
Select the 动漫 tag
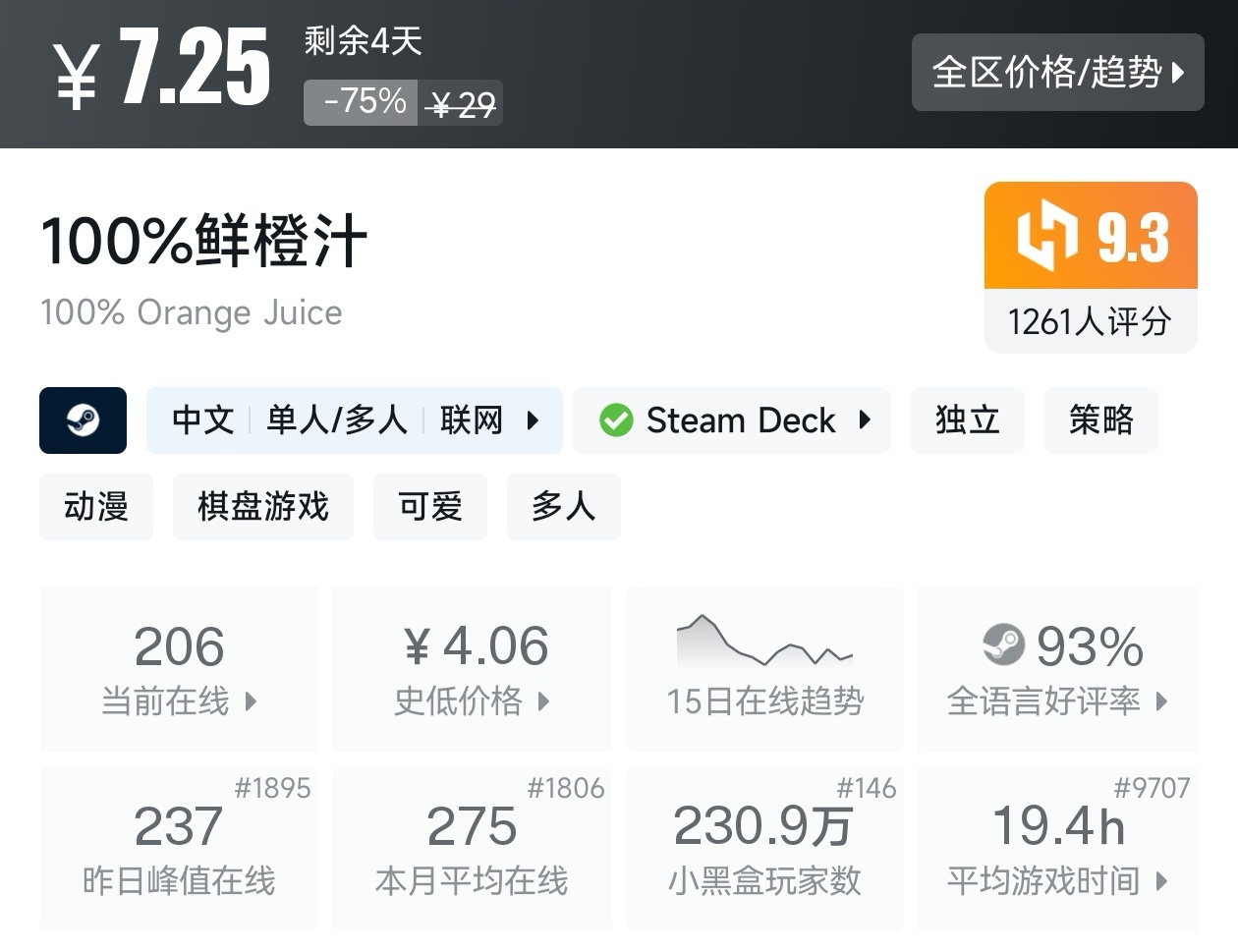(x=96, y=507)
